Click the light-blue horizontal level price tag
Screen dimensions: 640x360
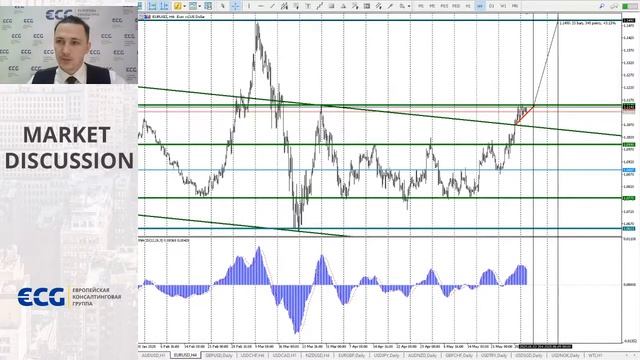(x=629, y=170)
